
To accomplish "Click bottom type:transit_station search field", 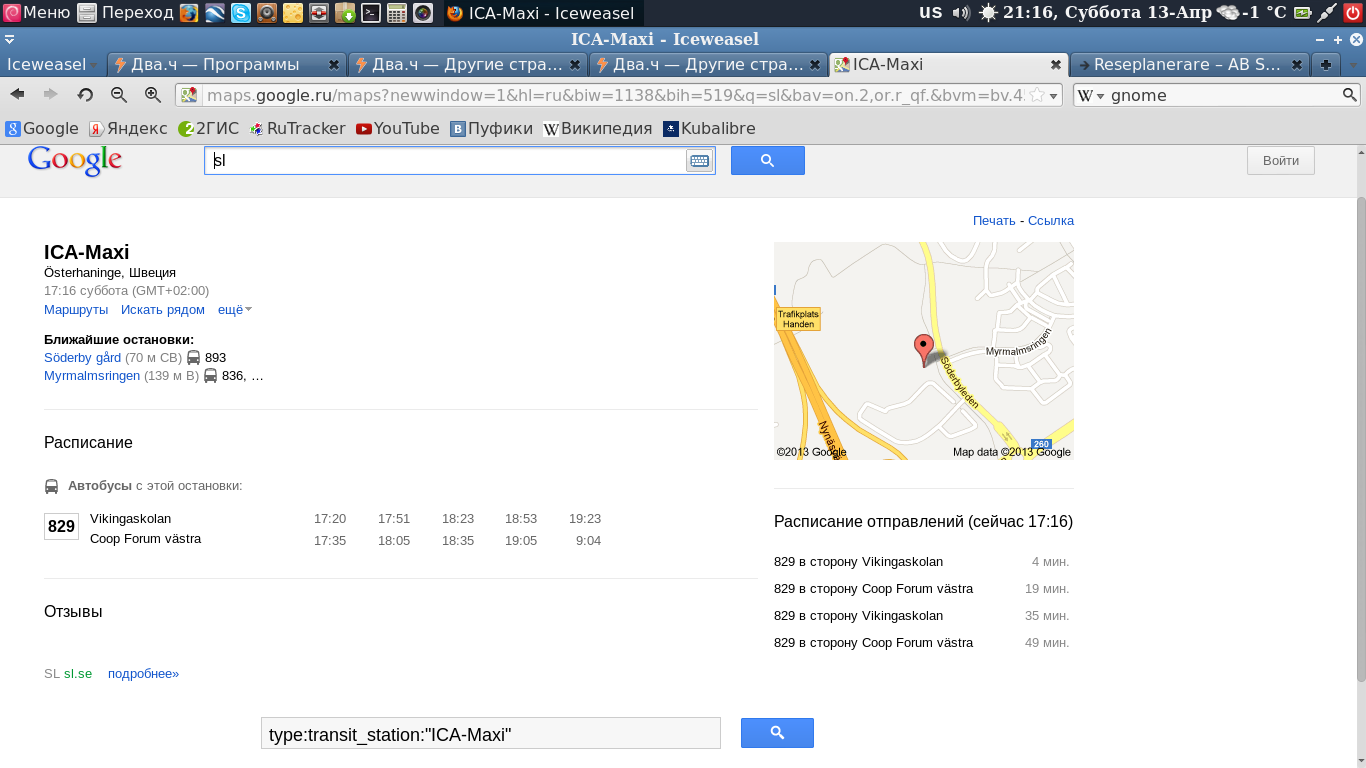I will click(491, 733).
